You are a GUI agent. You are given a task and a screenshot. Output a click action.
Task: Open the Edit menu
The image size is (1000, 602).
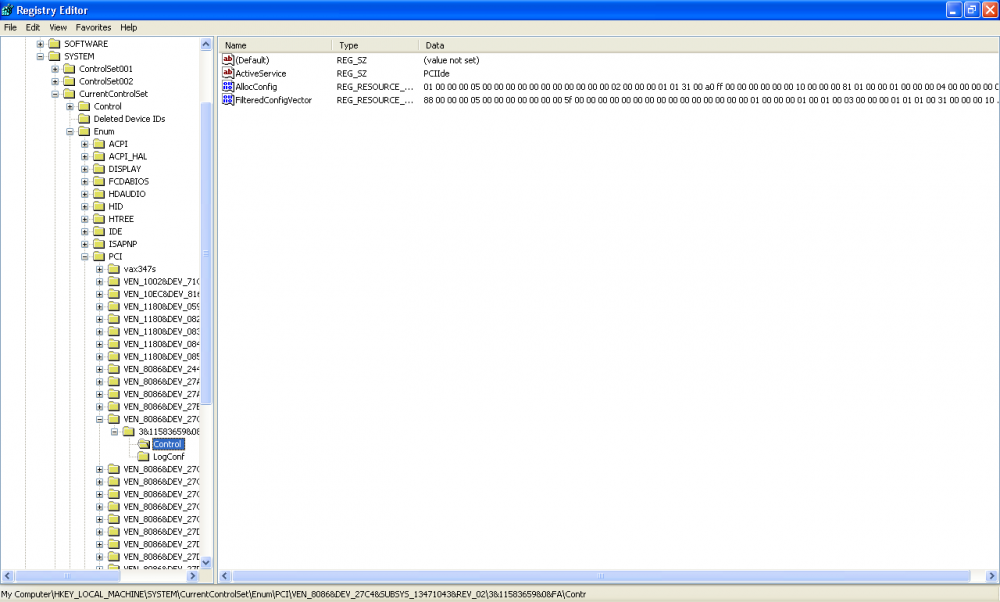[33, 27]
